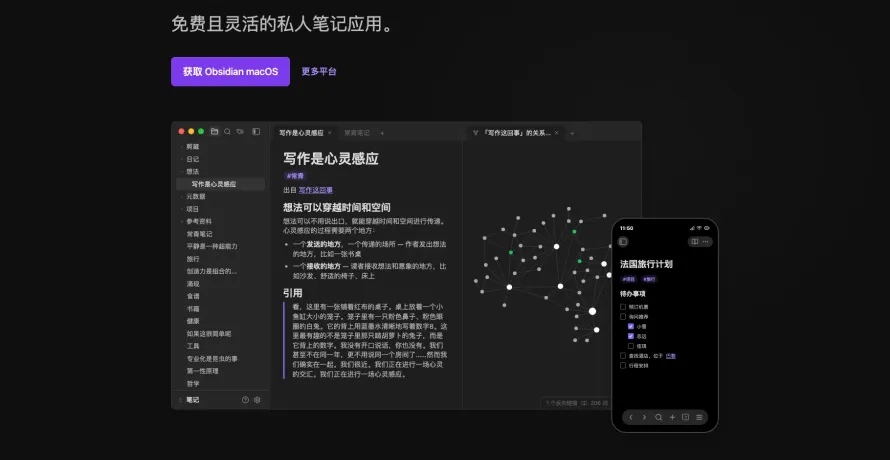The image size is (890, 460).
Task: Check the 询问推荐 checkbox on phone
Action: (623, 316)
